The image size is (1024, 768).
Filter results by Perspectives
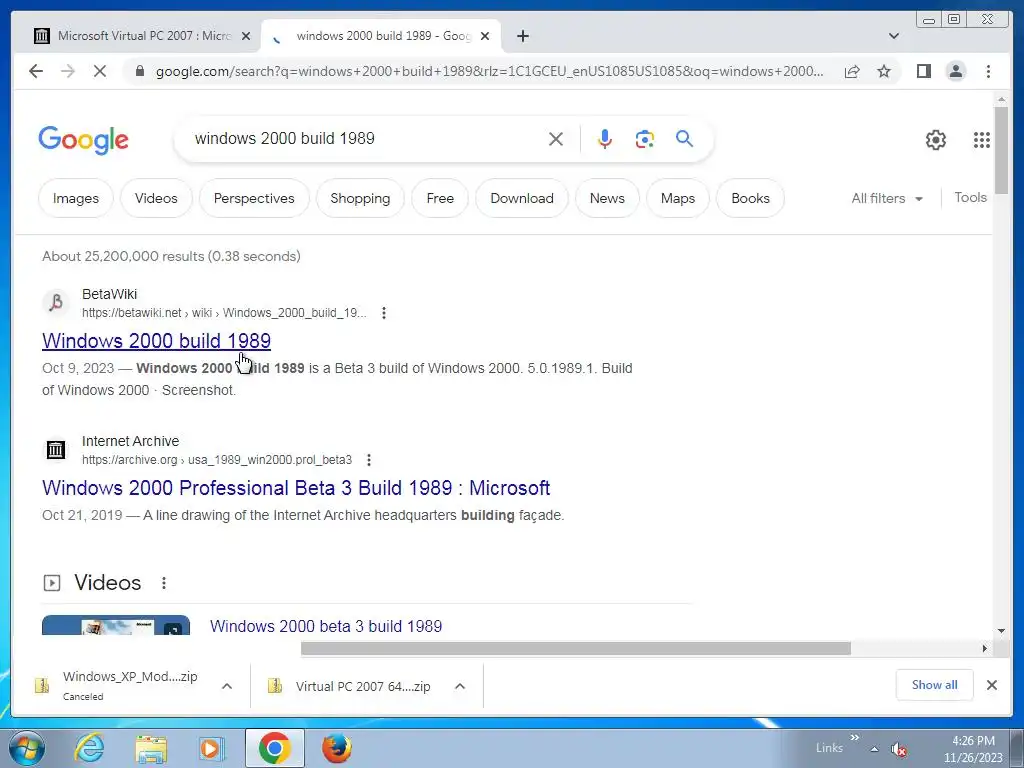point(254,198)
